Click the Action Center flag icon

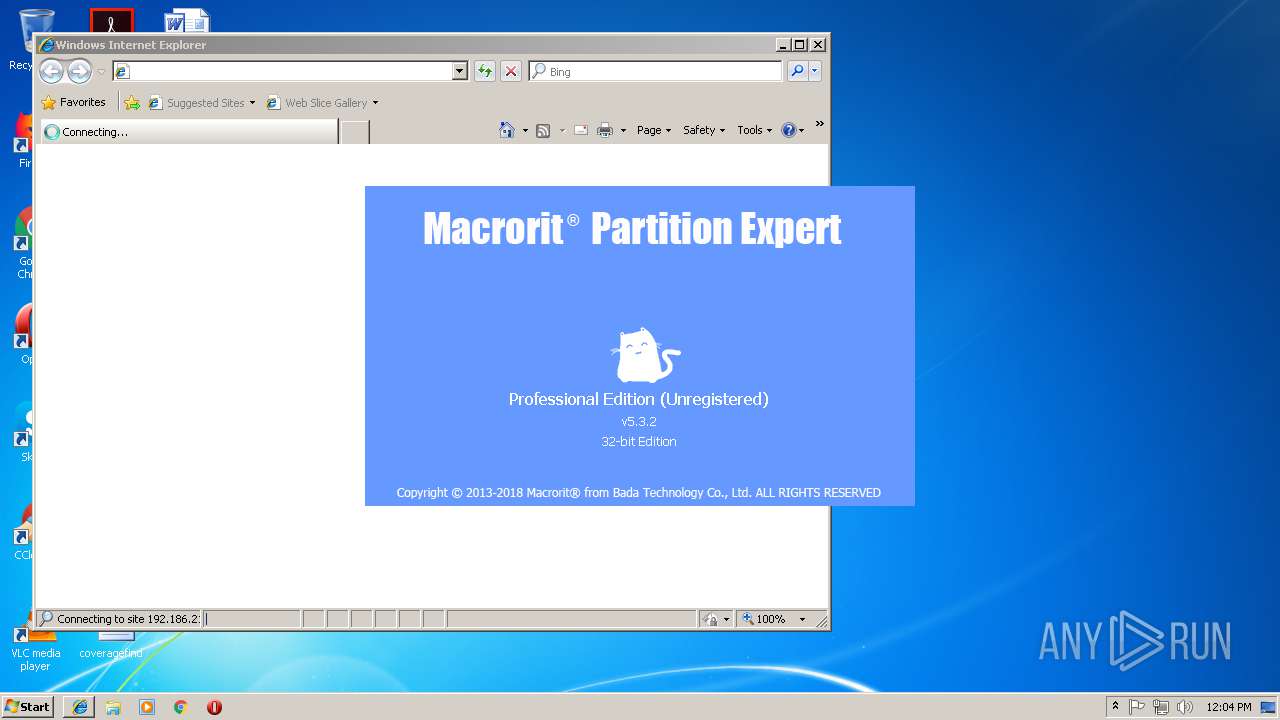pyautogui.click(x=1137, y=707)
